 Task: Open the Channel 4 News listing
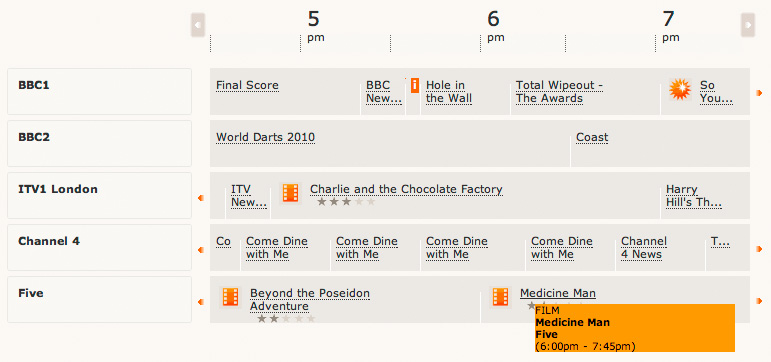(644, 248)
